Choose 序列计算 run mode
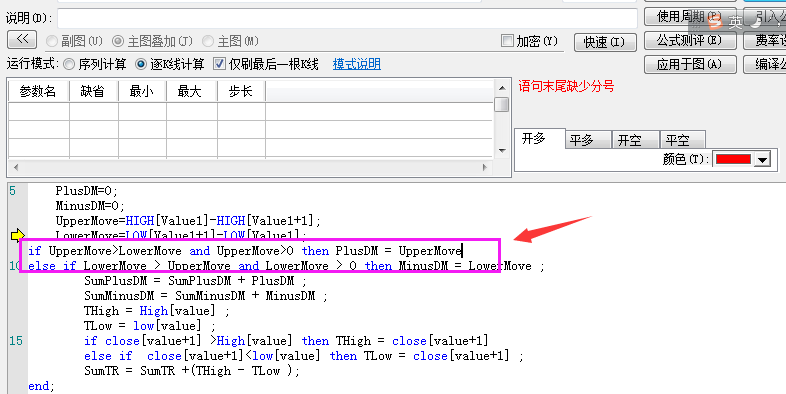 coord(70,64)
